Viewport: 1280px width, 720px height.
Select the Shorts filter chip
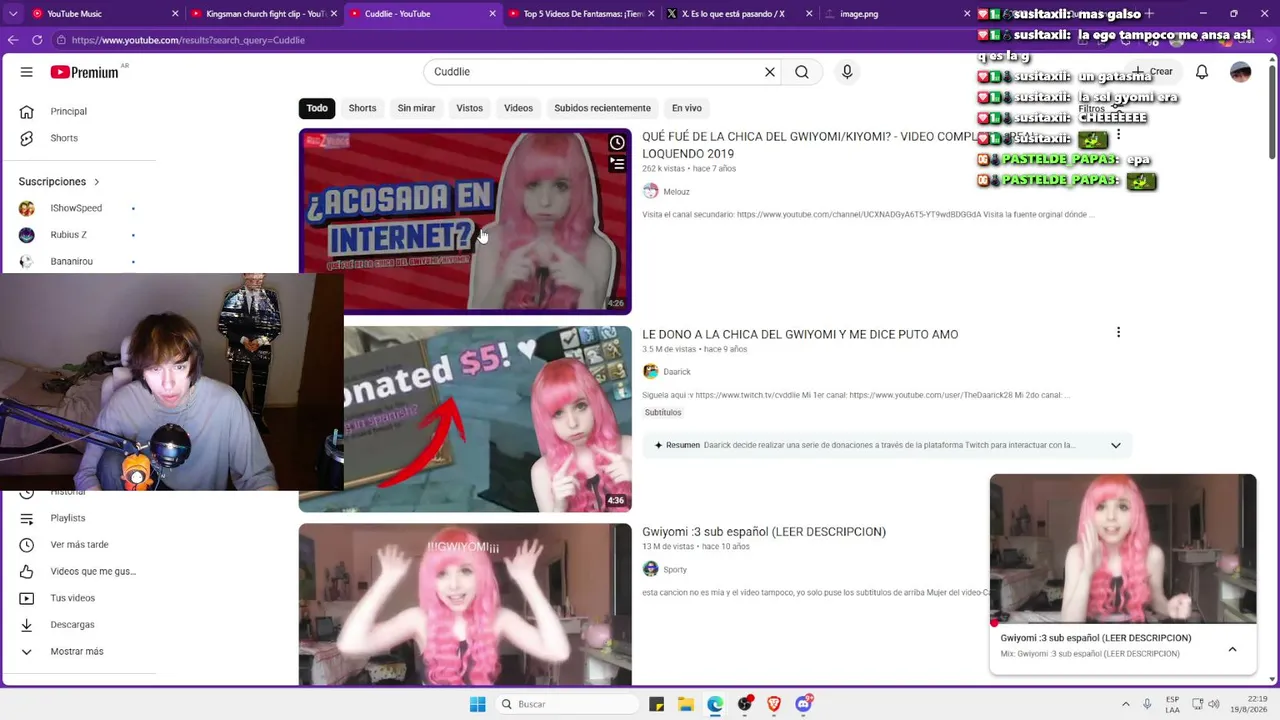[362, 108]
